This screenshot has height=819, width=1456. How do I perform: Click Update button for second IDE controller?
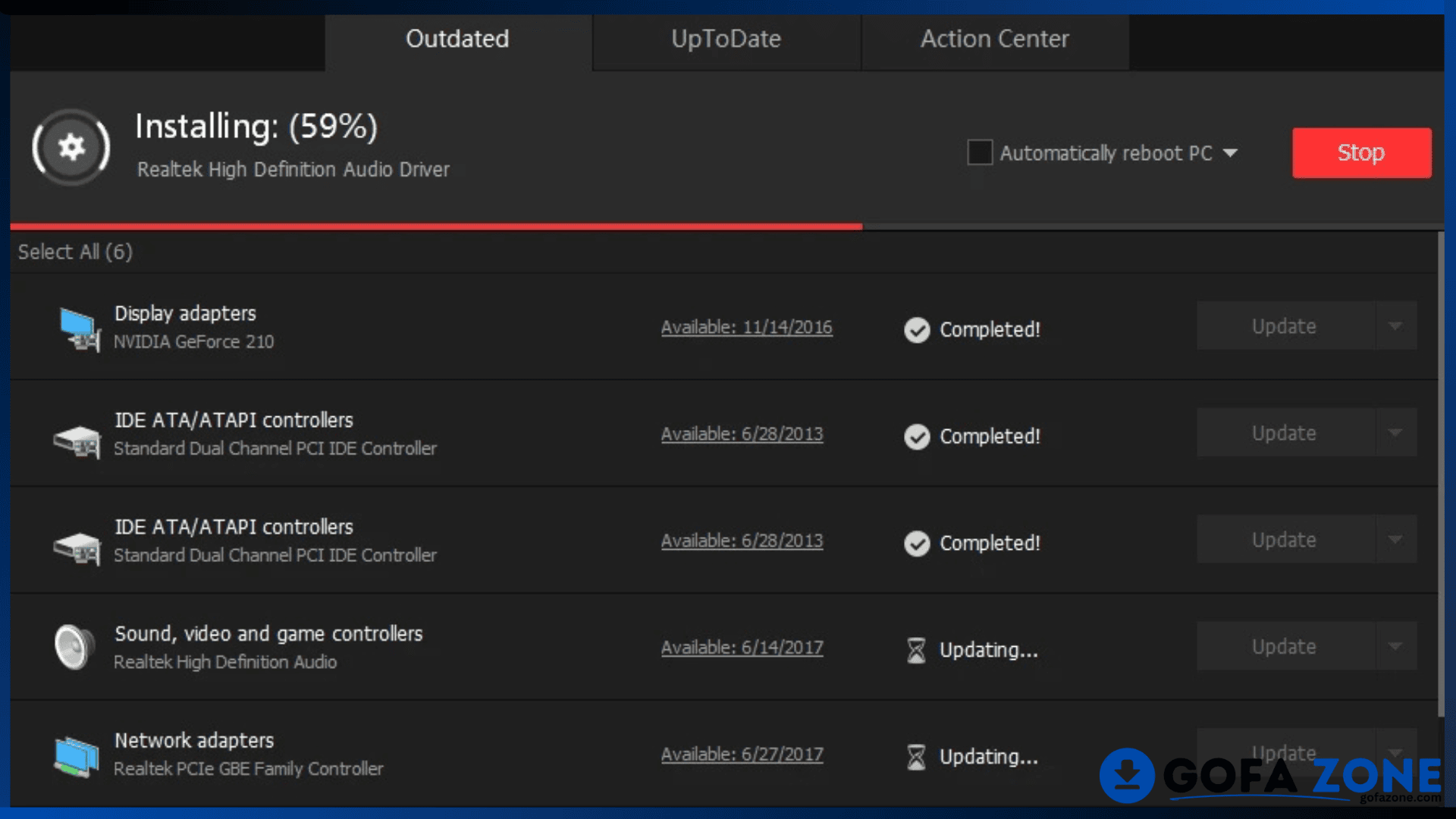(x=1285, y=540)
